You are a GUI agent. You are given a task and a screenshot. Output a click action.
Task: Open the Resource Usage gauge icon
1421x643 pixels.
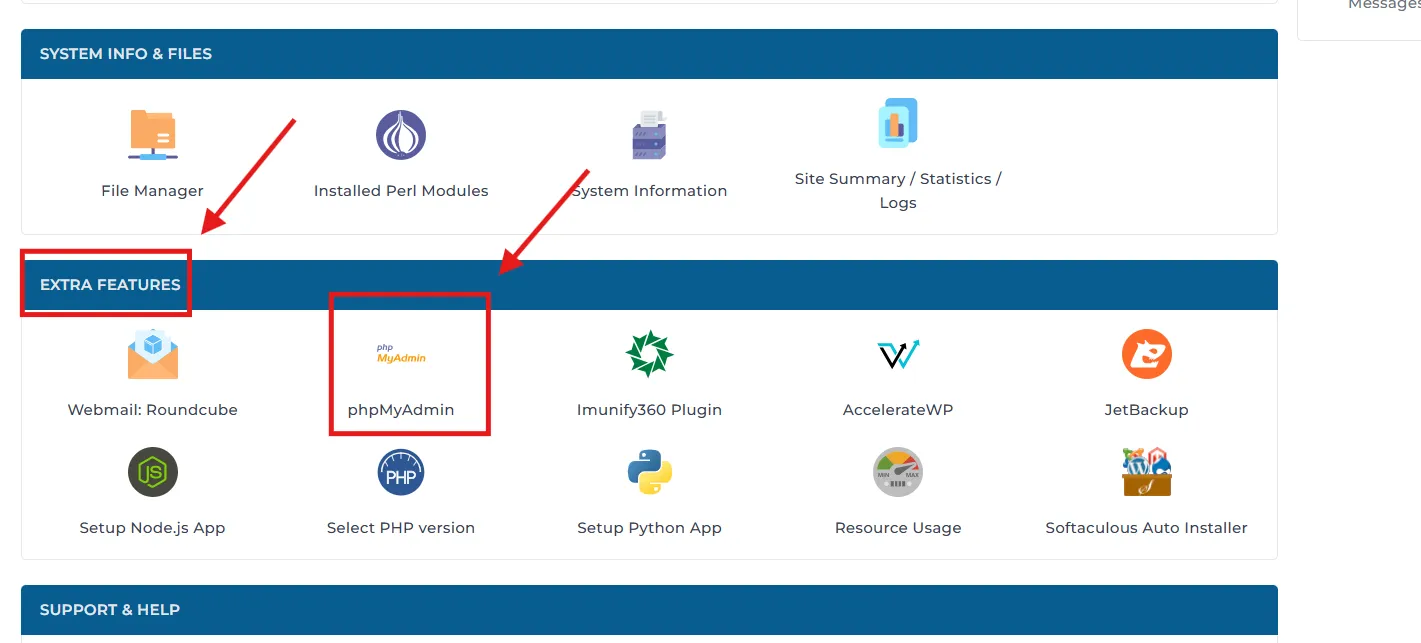click(897, 472)
